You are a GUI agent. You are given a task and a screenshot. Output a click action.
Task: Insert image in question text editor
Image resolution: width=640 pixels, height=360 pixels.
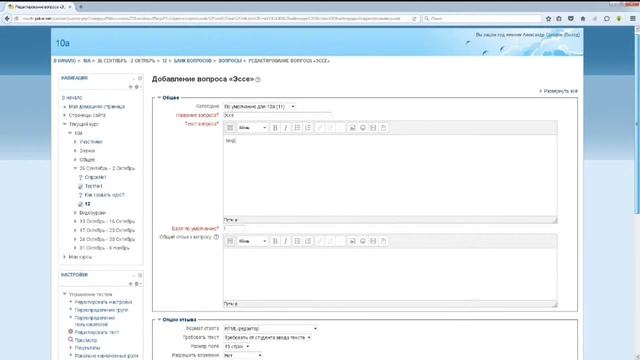coord(352,128)
